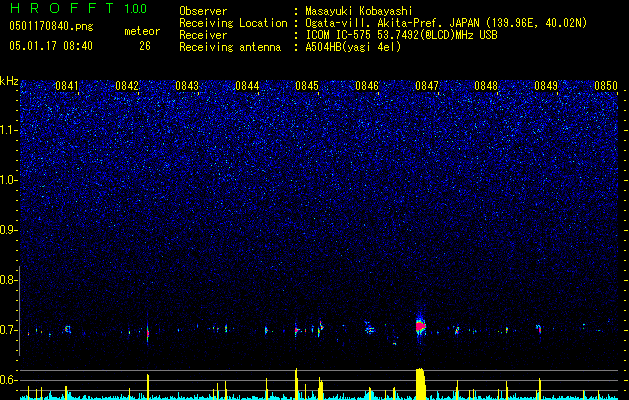The width and height of the screenshot is (629, 400).
Task: Click the version number 1.0.0
Action: [x=136, y=8]
